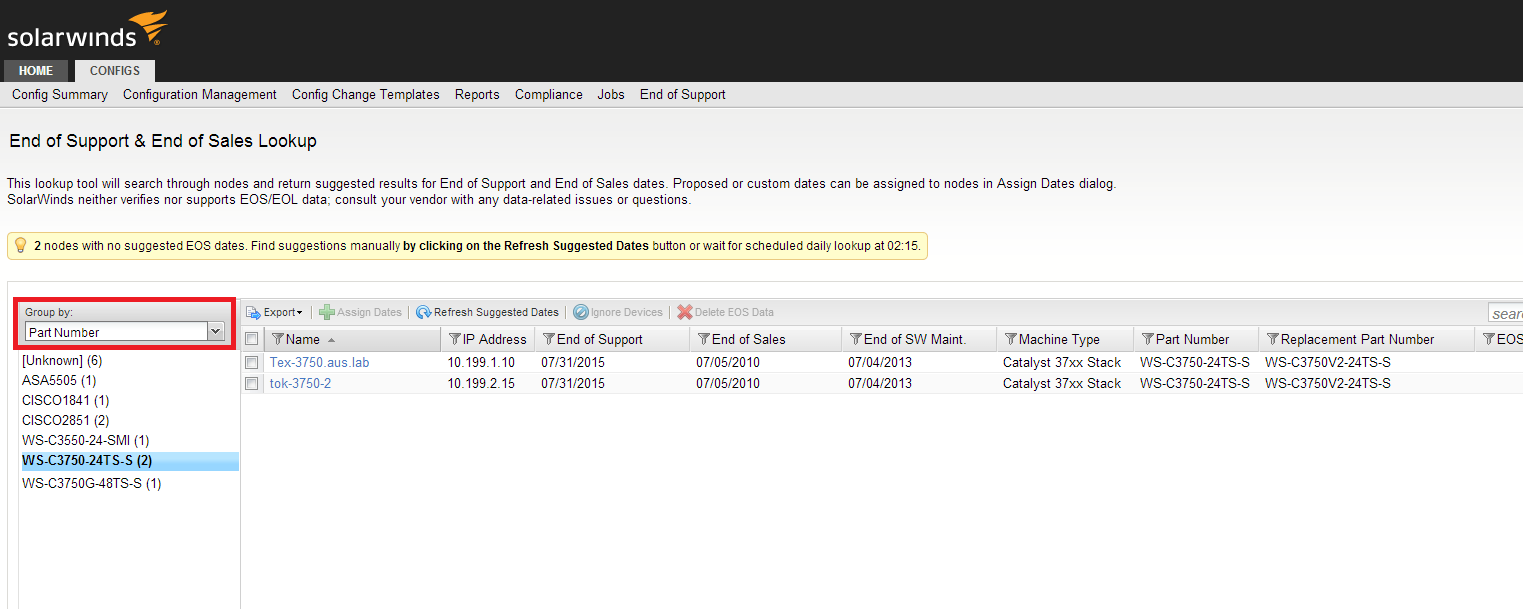Open the tok-3750-2 node link

(x=300, y=383)
